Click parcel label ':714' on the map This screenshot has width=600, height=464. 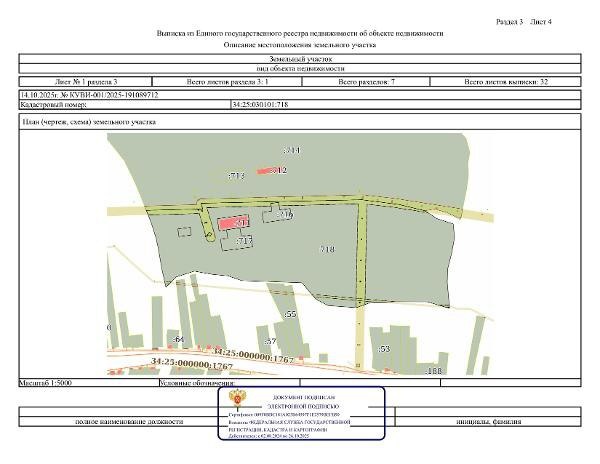[292, 150]
